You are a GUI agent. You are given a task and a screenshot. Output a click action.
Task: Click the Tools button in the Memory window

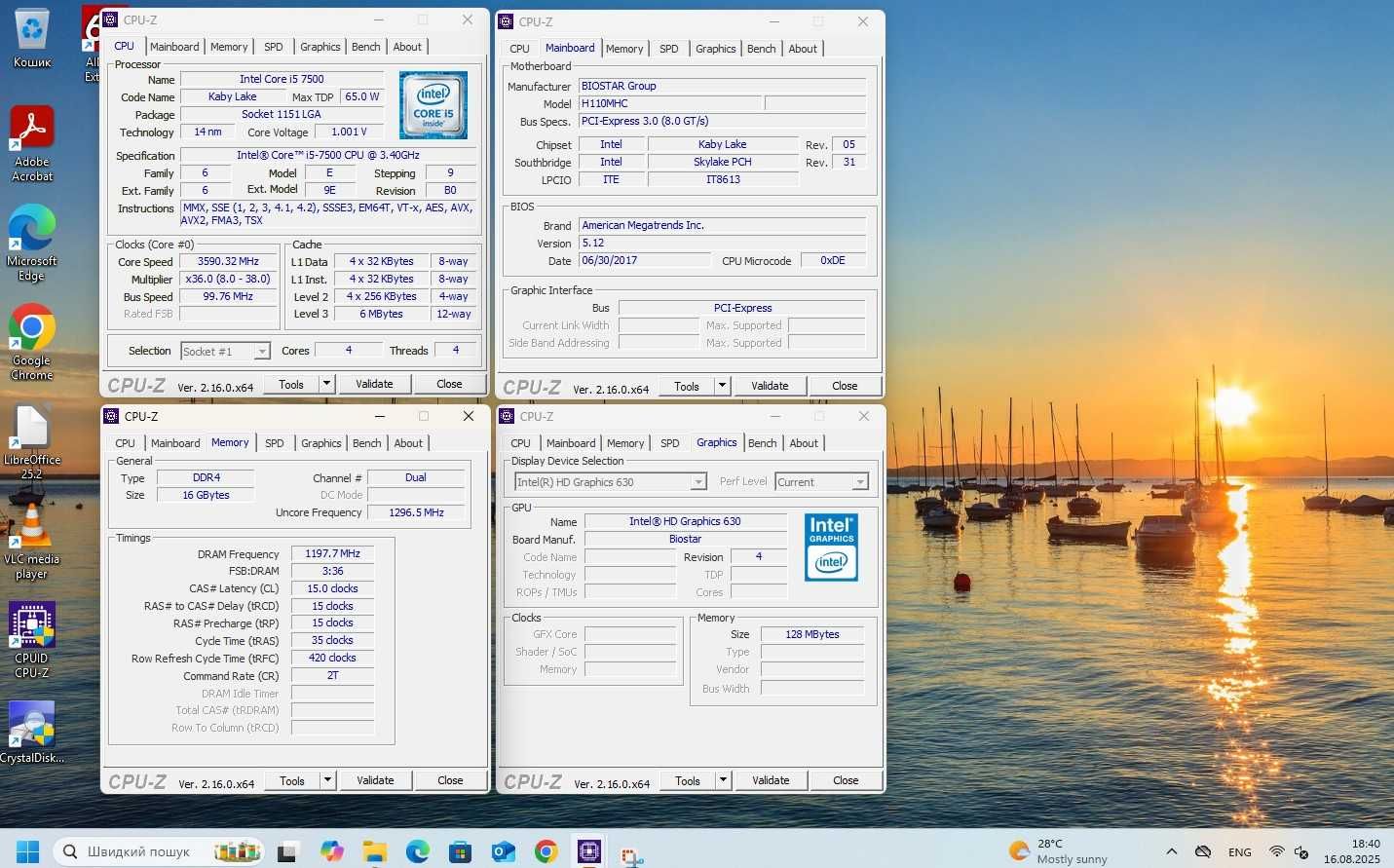292,780
